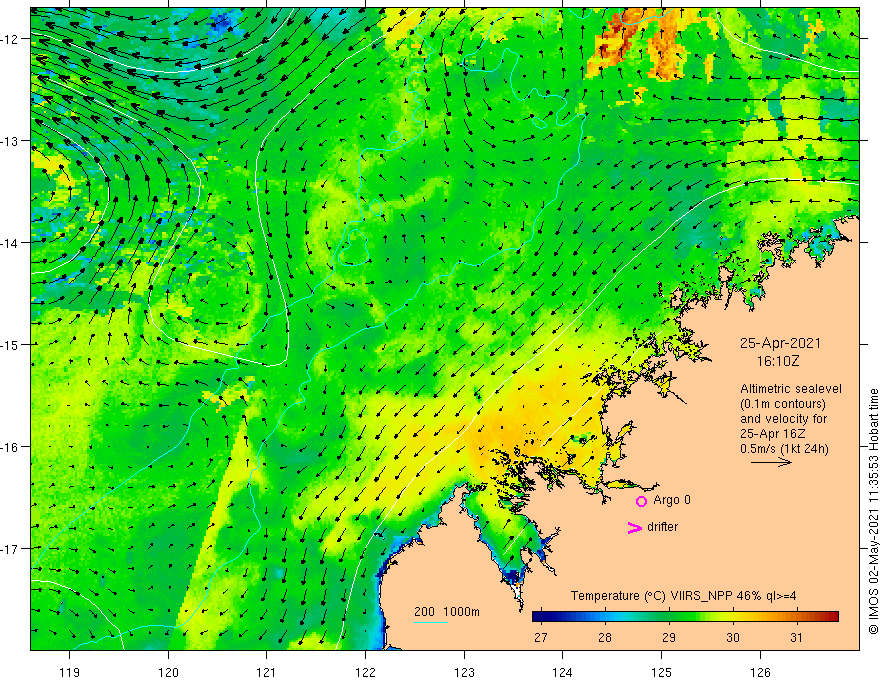Pick the green 29°C section of colorbar

pos(668,617)
